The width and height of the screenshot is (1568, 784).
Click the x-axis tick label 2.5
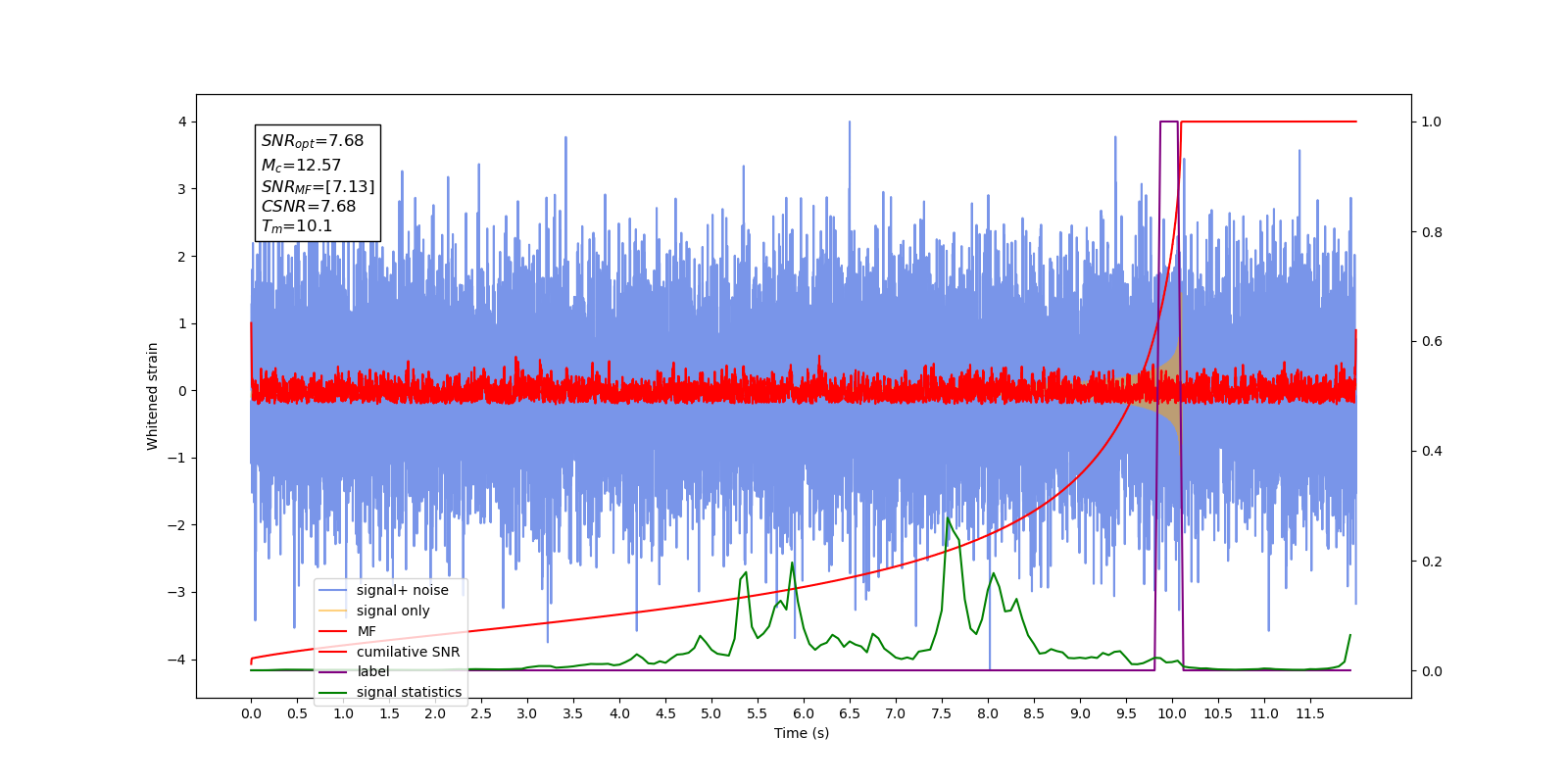point(481,713)
